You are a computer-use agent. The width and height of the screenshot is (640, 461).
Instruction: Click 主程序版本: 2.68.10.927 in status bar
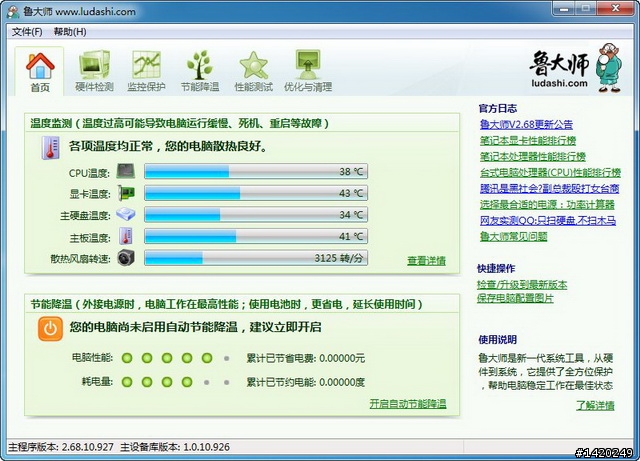61,447
